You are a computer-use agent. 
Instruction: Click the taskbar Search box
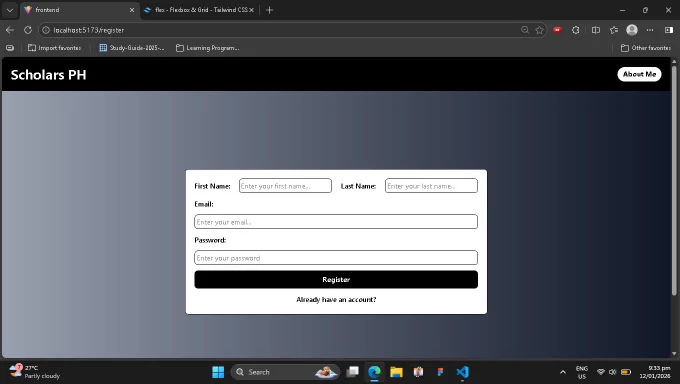point(285,372)
